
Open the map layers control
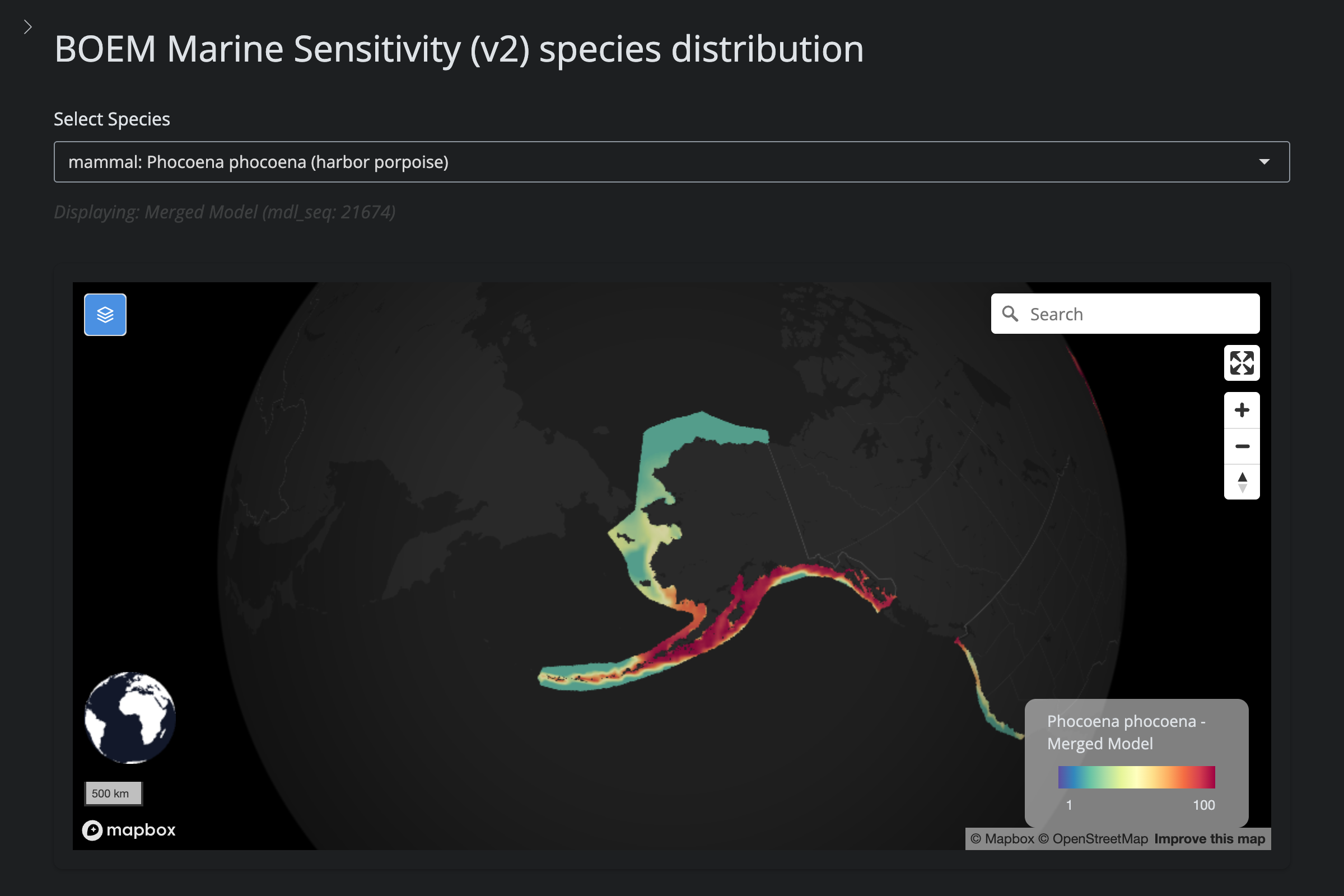pyautogui.click(x=105, y=315)
